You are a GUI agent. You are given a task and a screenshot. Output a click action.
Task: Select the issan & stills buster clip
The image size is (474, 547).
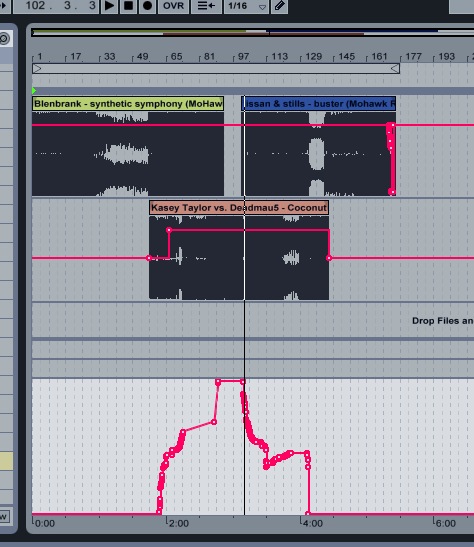(318, 104)
